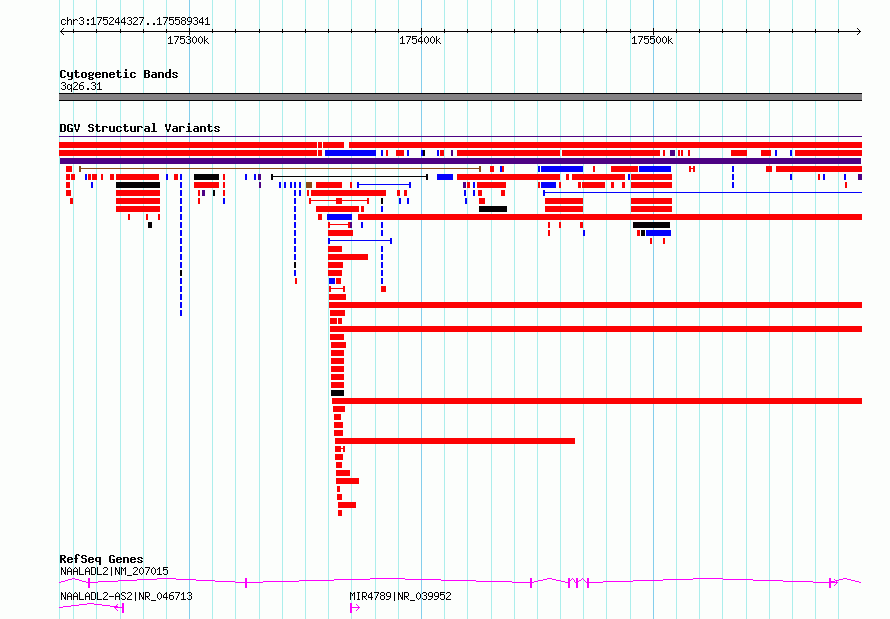Select the black bar inside the red stacked column
The height and width of the screenshot is (619, 890).
(337, 393)
